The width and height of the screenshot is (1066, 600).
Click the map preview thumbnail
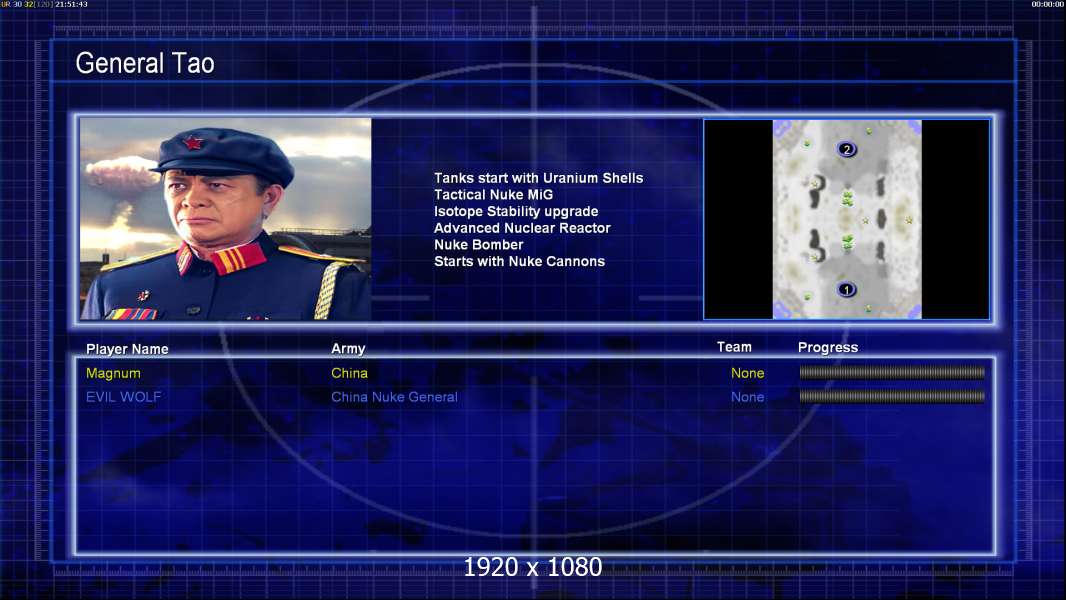(x=846, y=219)
